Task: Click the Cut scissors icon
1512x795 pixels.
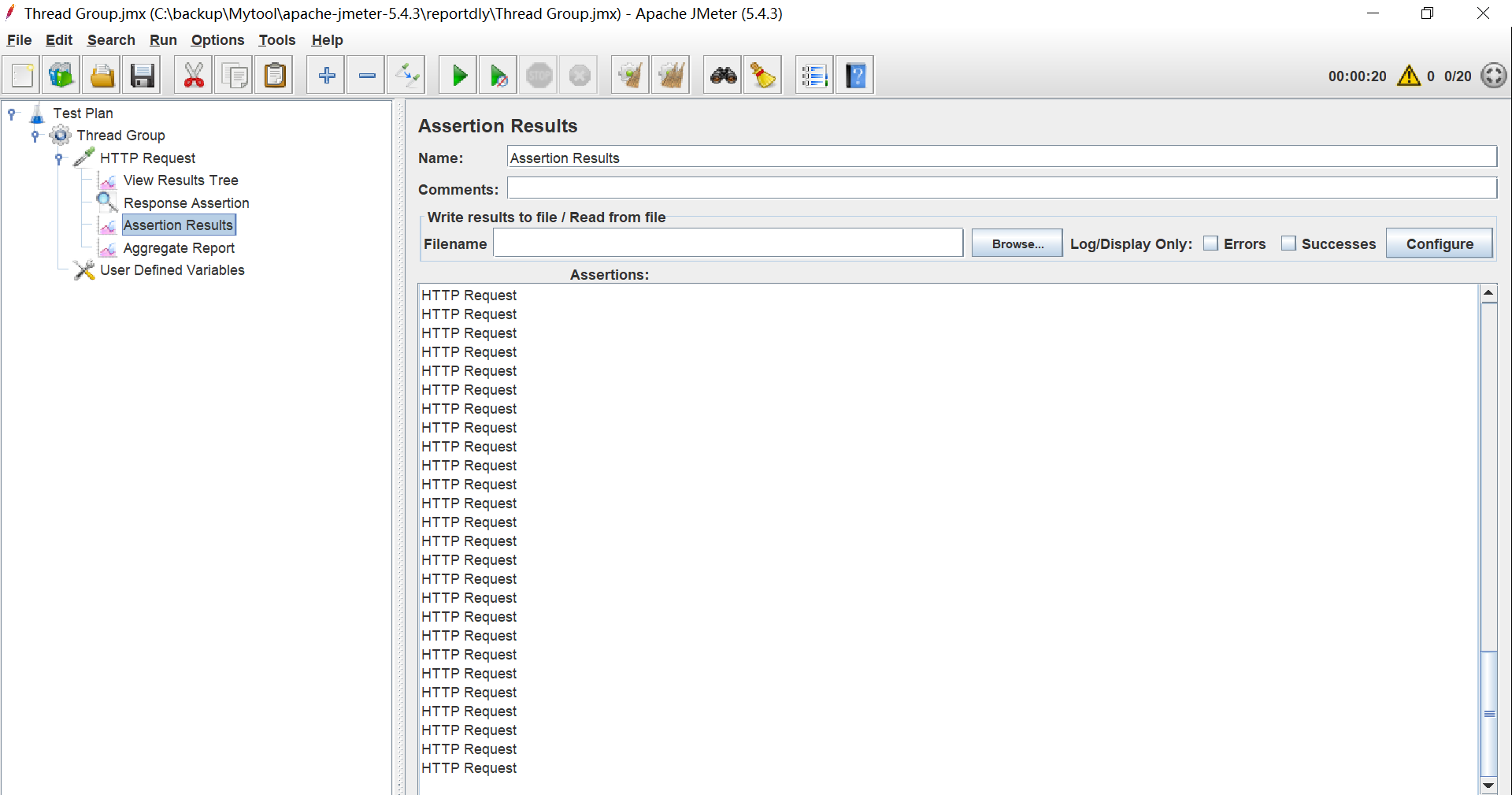Action: (194, 76)
